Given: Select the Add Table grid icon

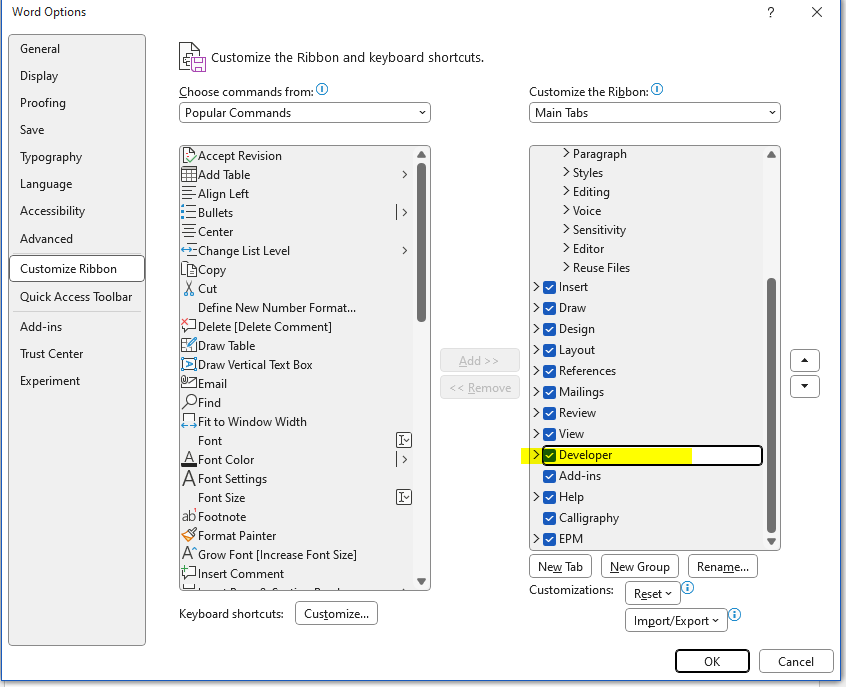Looking at the screenshot, I should pyautogui.click(x=189, y=174).
